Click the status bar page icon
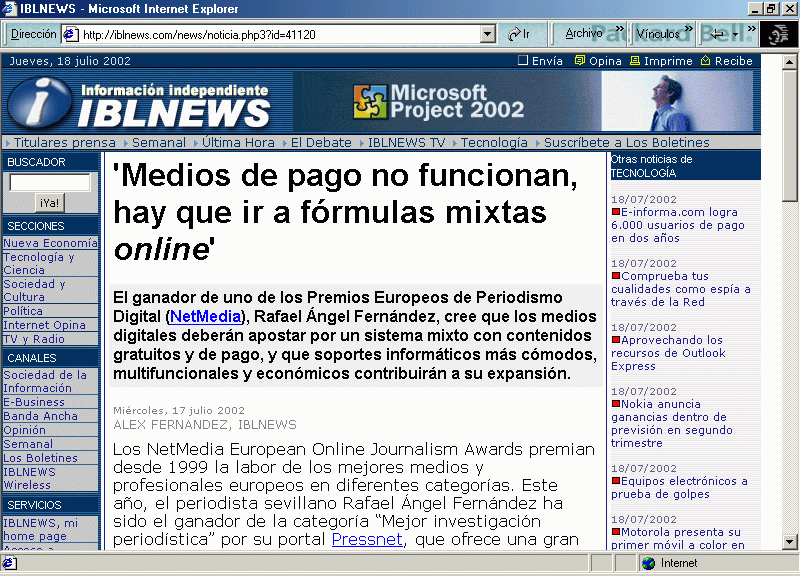This screenshot has height=576, width=800. [9, 563]
